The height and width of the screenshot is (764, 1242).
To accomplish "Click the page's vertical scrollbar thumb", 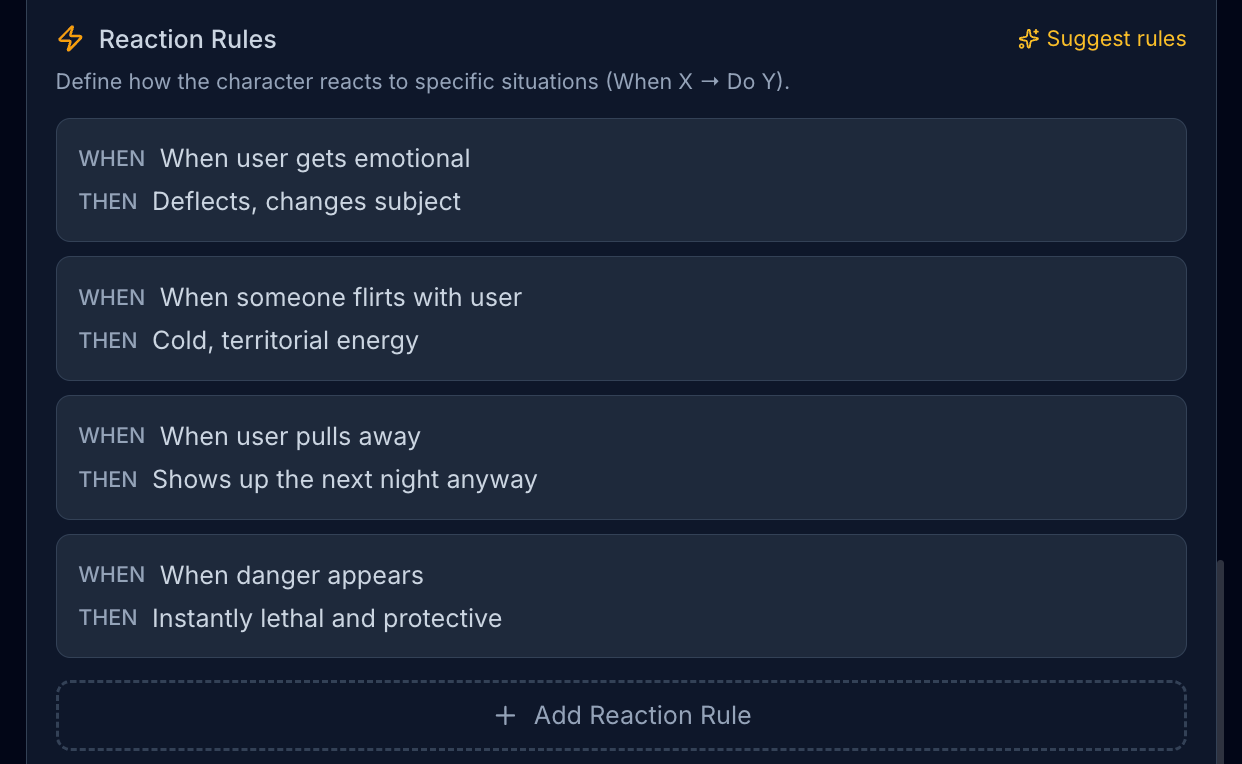I will [x=1219, y=660].
